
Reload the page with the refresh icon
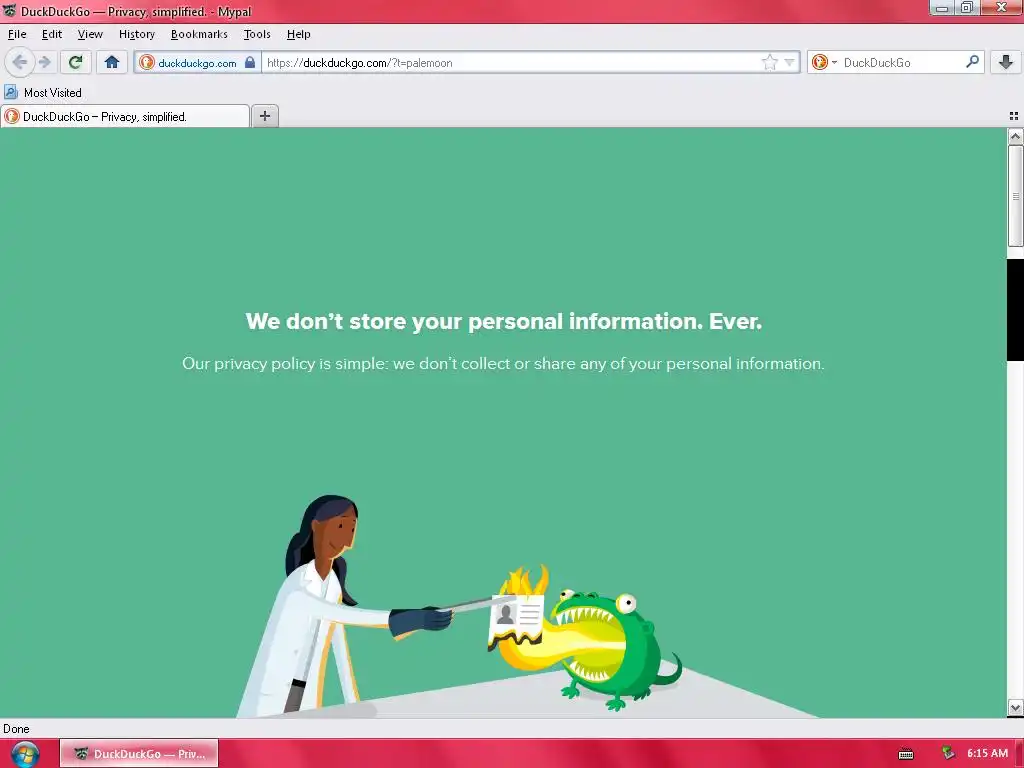point(75,63)
